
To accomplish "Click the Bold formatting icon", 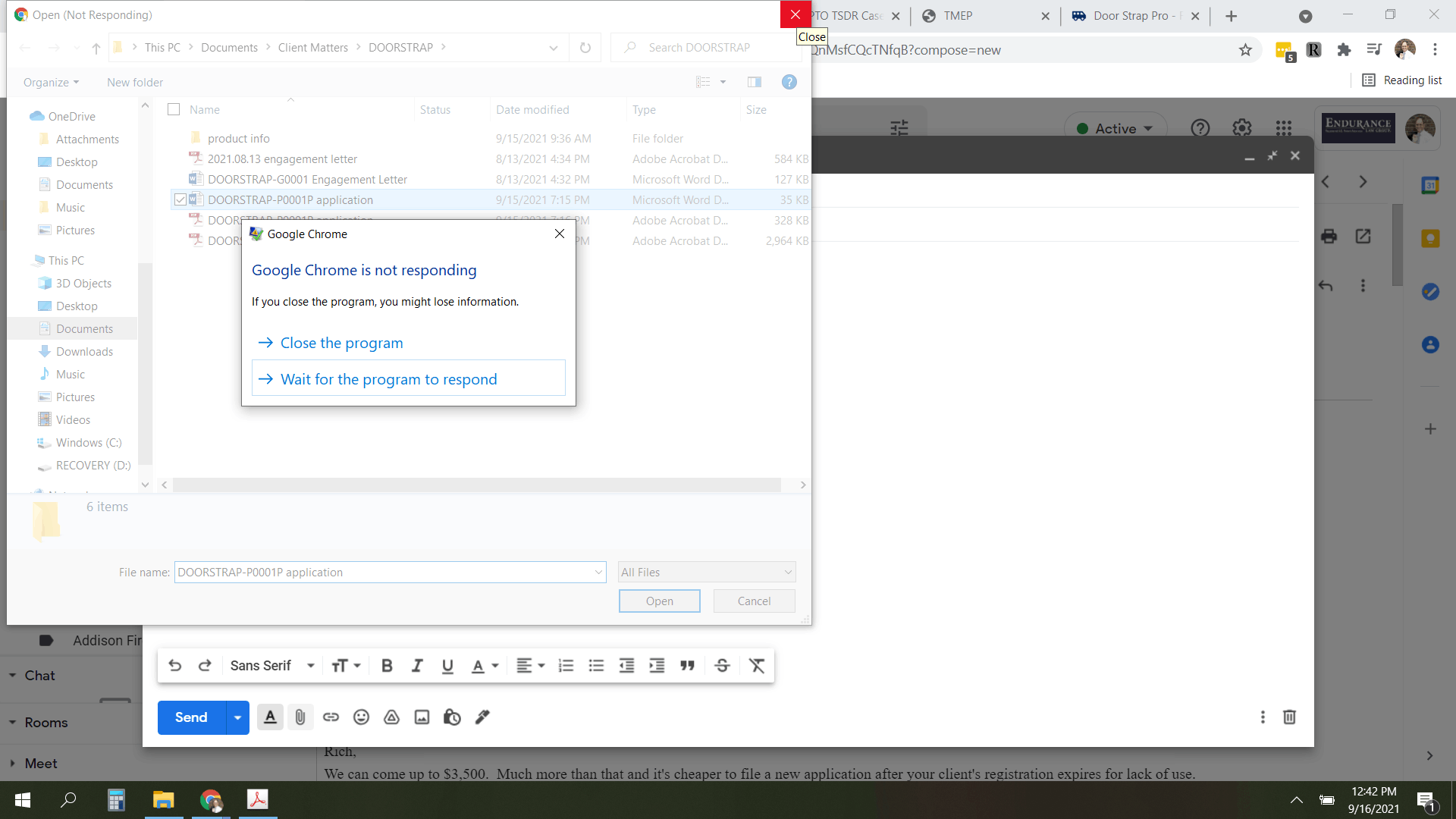I will coord(386,665).
